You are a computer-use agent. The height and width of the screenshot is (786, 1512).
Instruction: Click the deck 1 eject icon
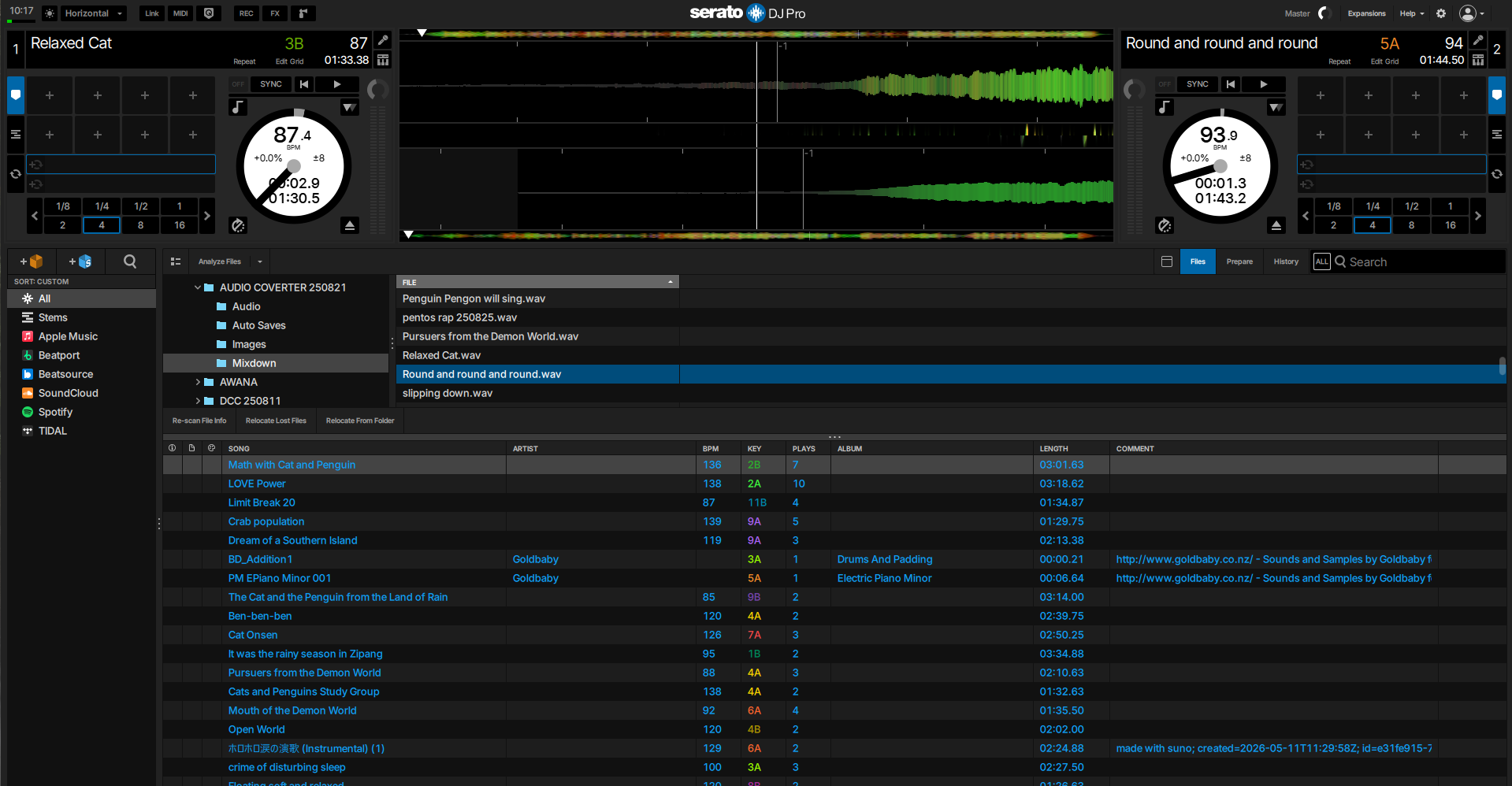coord(350,226)
